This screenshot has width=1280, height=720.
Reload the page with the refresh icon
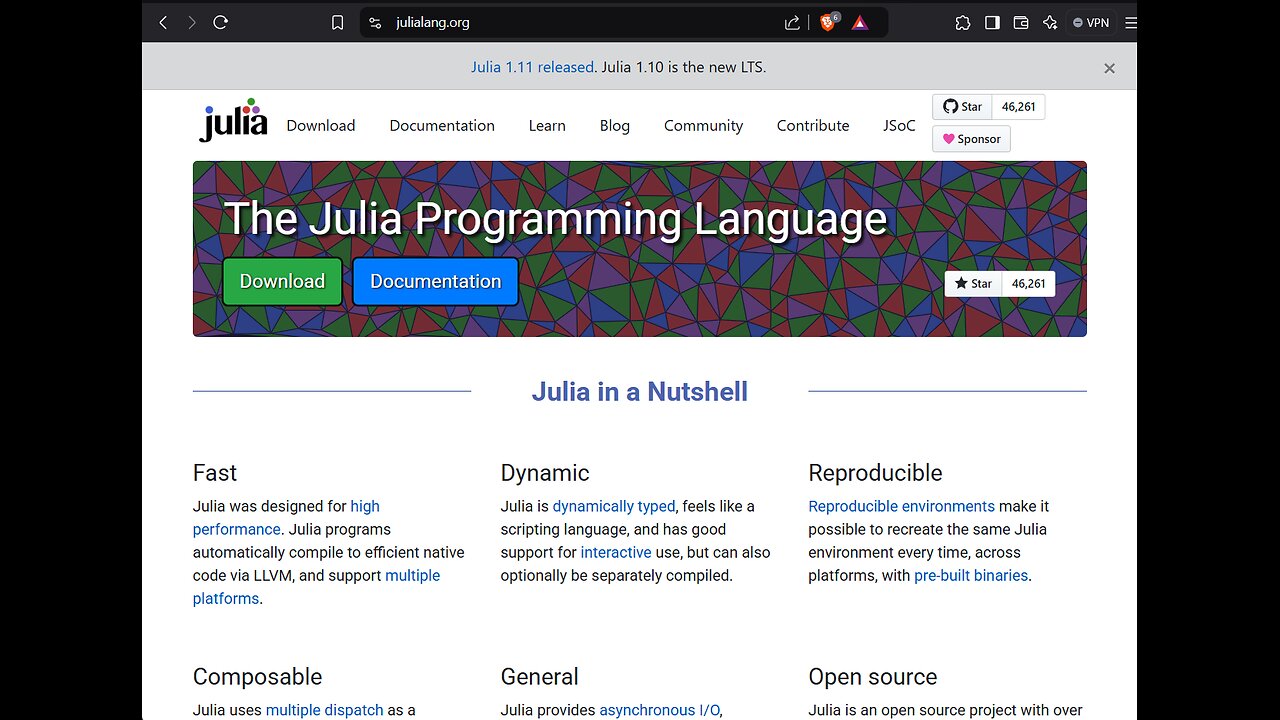[221, 22]
